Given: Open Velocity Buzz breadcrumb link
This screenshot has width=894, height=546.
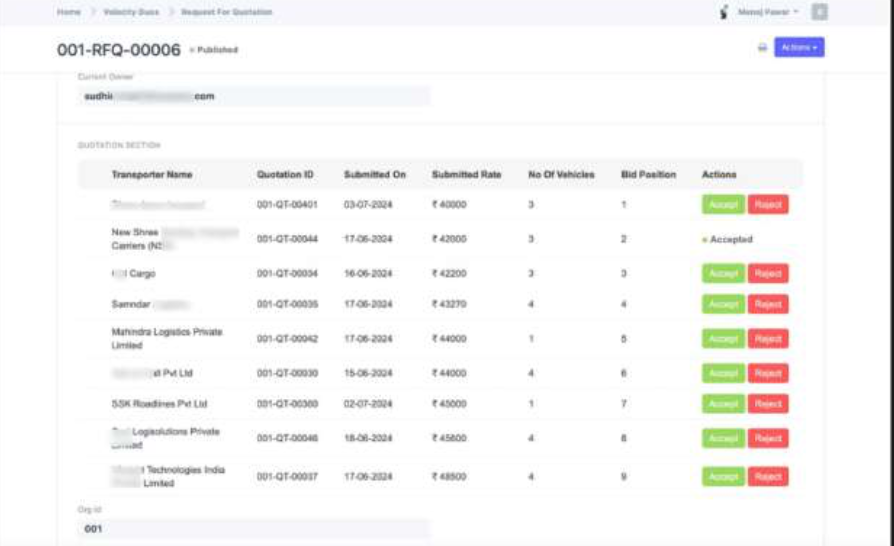Looking at the screenshot, I should pos(131,12).
